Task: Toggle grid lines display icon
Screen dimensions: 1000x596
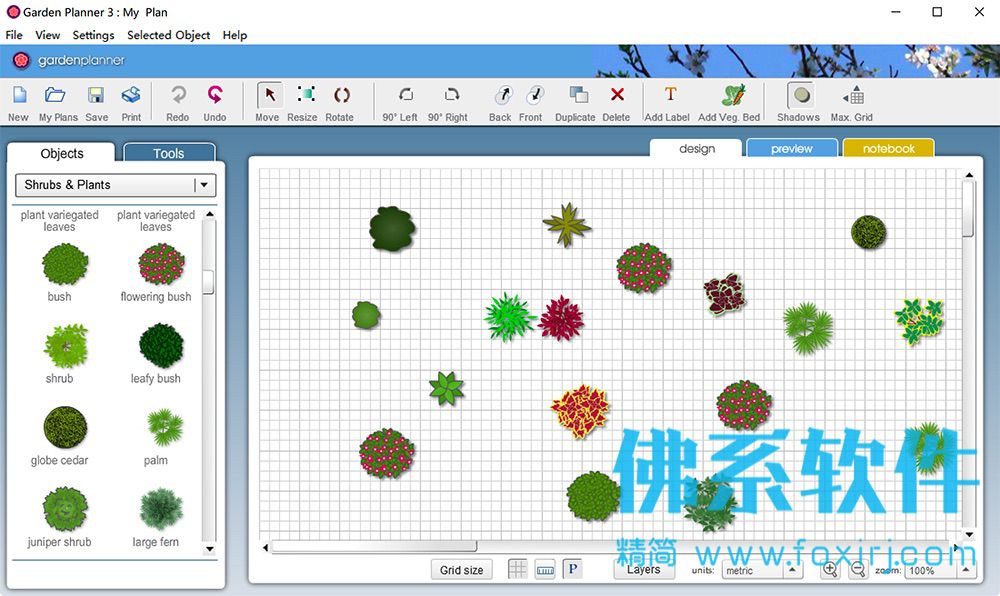Action: coord(517,569)
